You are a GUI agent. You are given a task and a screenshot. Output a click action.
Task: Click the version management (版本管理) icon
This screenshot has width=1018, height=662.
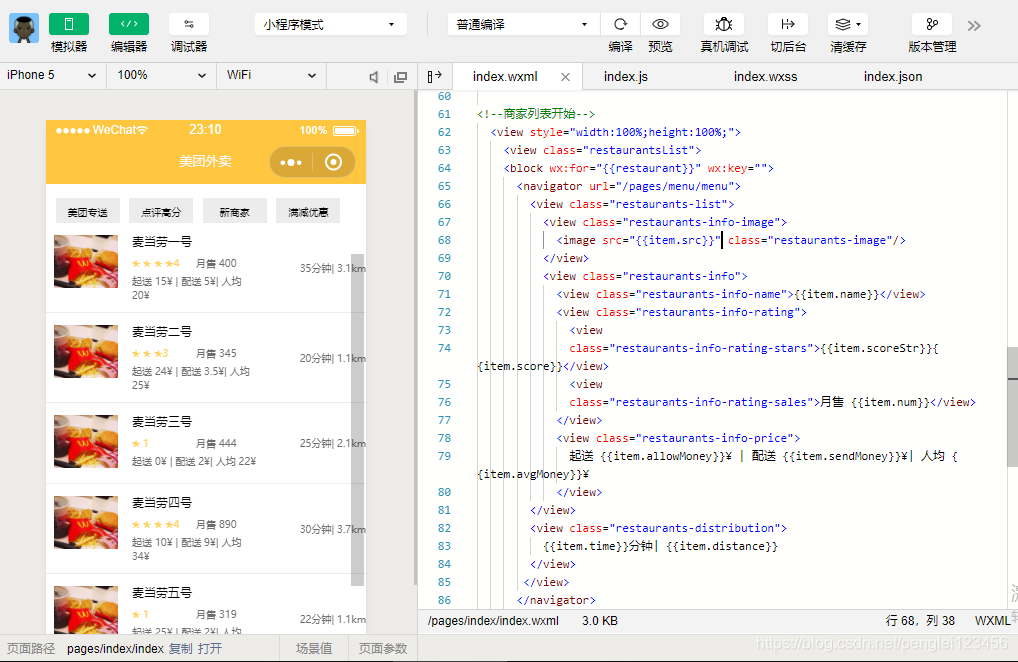tap(932, 25)
